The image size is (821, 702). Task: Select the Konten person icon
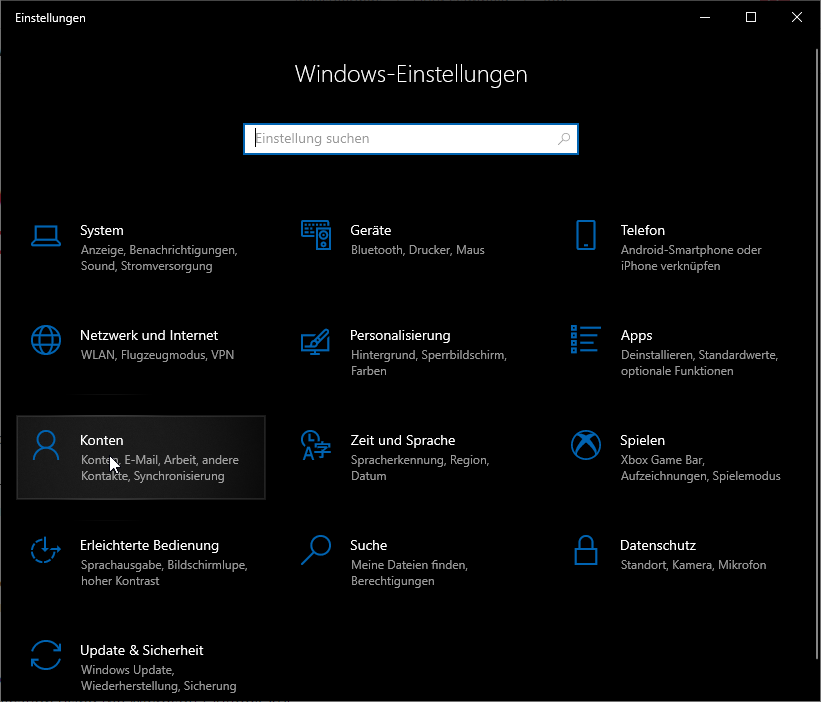click(x=46, y=445)
